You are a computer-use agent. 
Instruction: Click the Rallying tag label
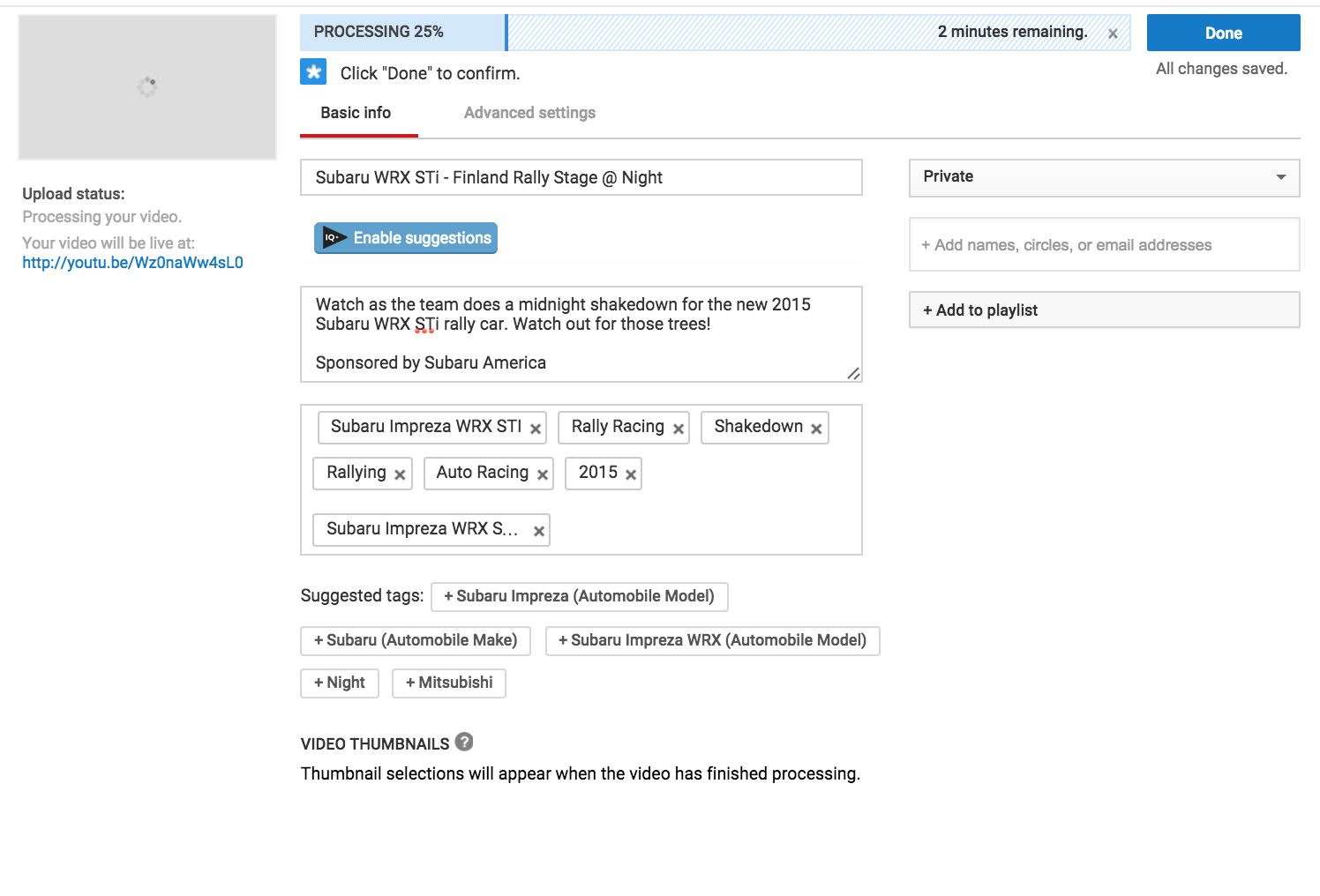click(x=356, y=473)
